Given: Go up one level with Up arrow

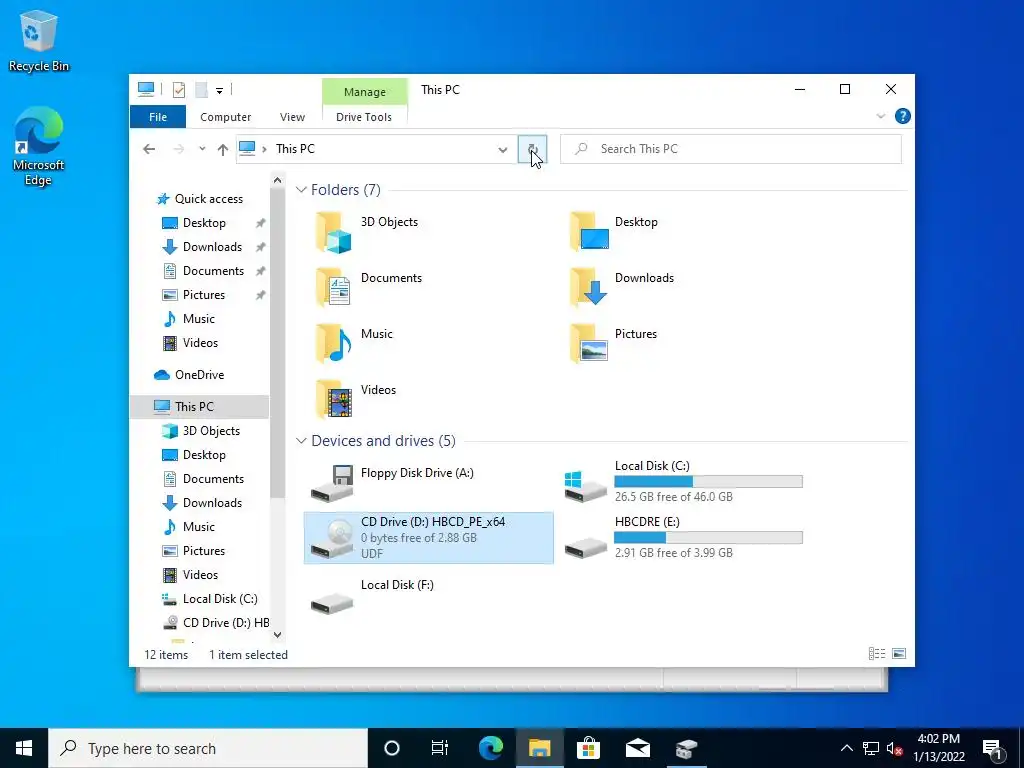Looking at the screenshot, I should tap(223, 150).
